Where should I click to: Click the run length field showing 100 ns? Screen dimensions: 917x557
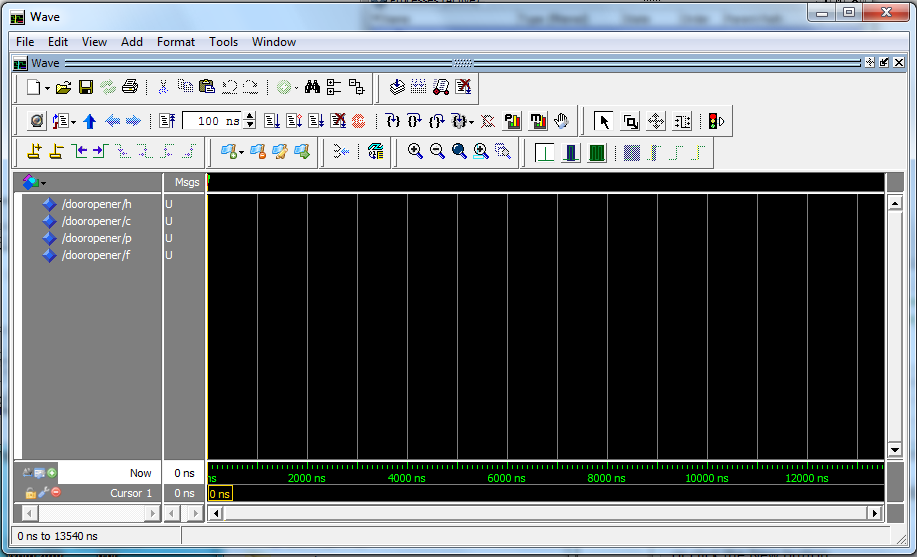(213, 121)
